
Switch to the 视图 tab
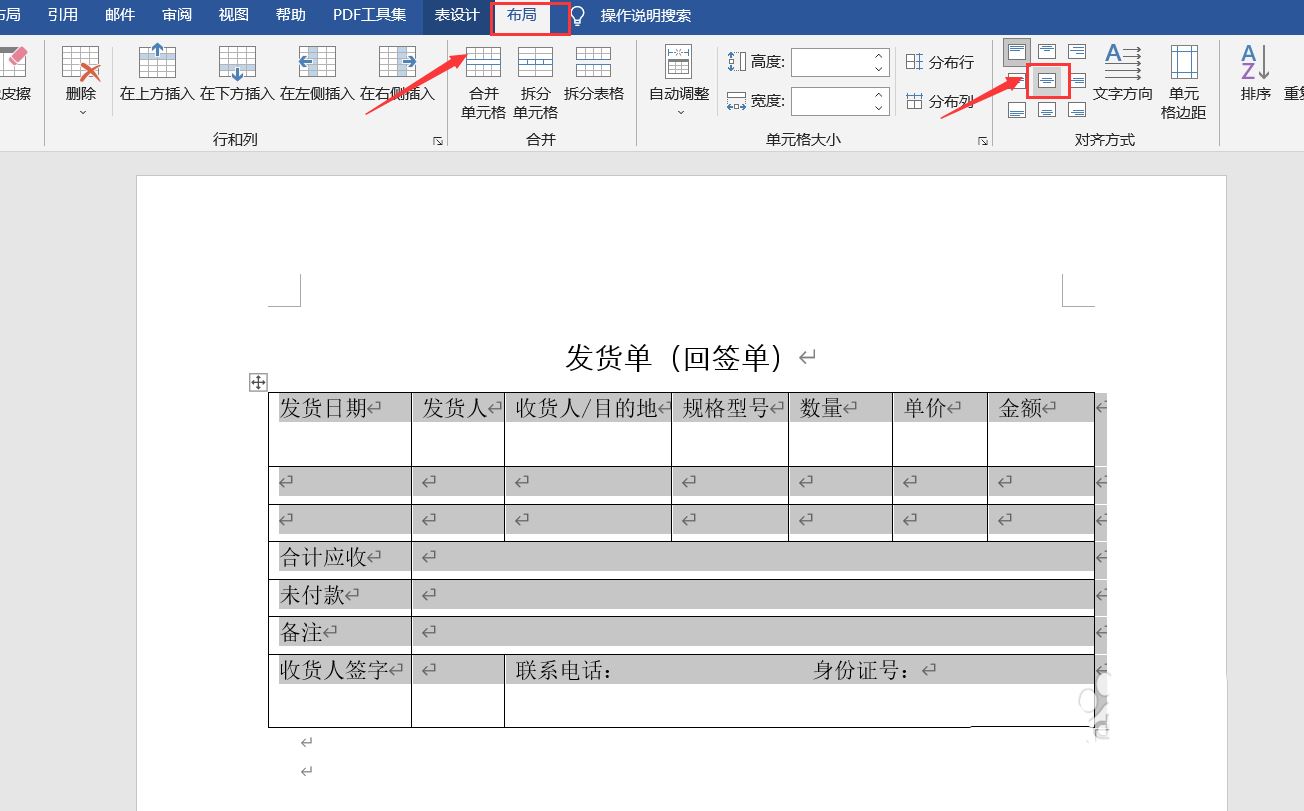click(x=234, y=15)
